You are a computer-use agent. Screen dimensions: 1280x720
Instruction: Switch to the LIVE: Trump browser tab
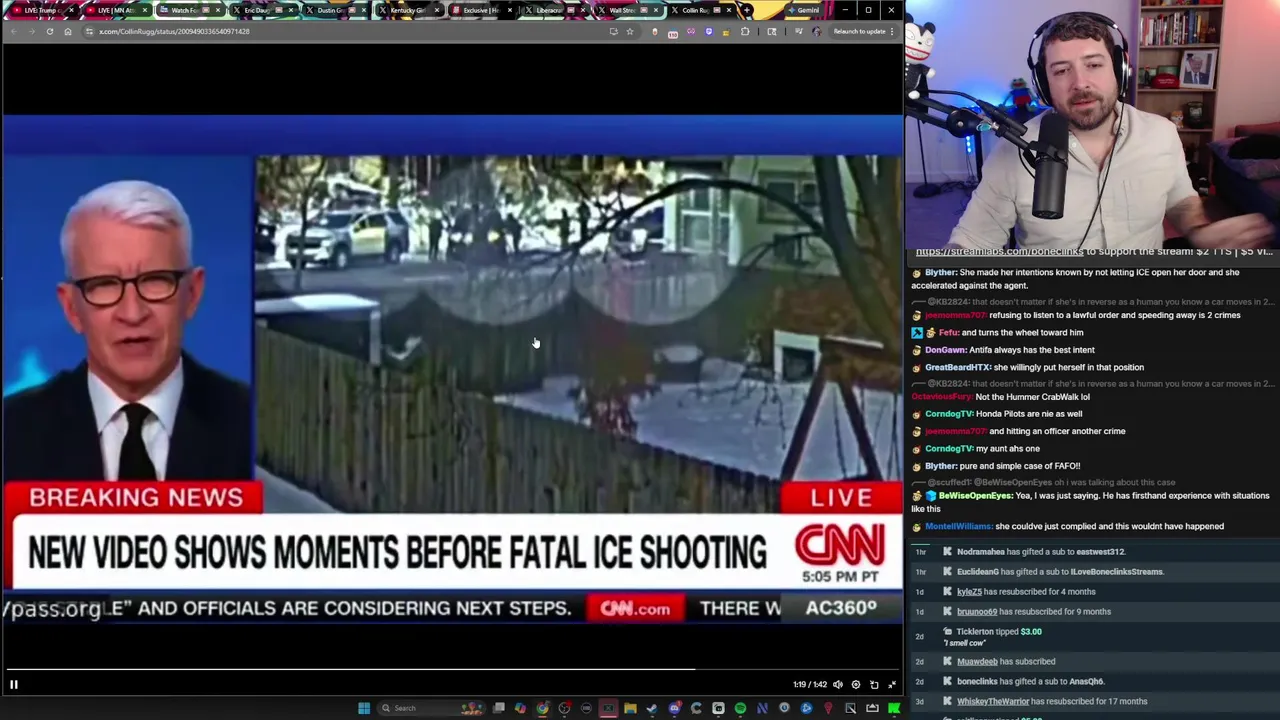[41, 10]
